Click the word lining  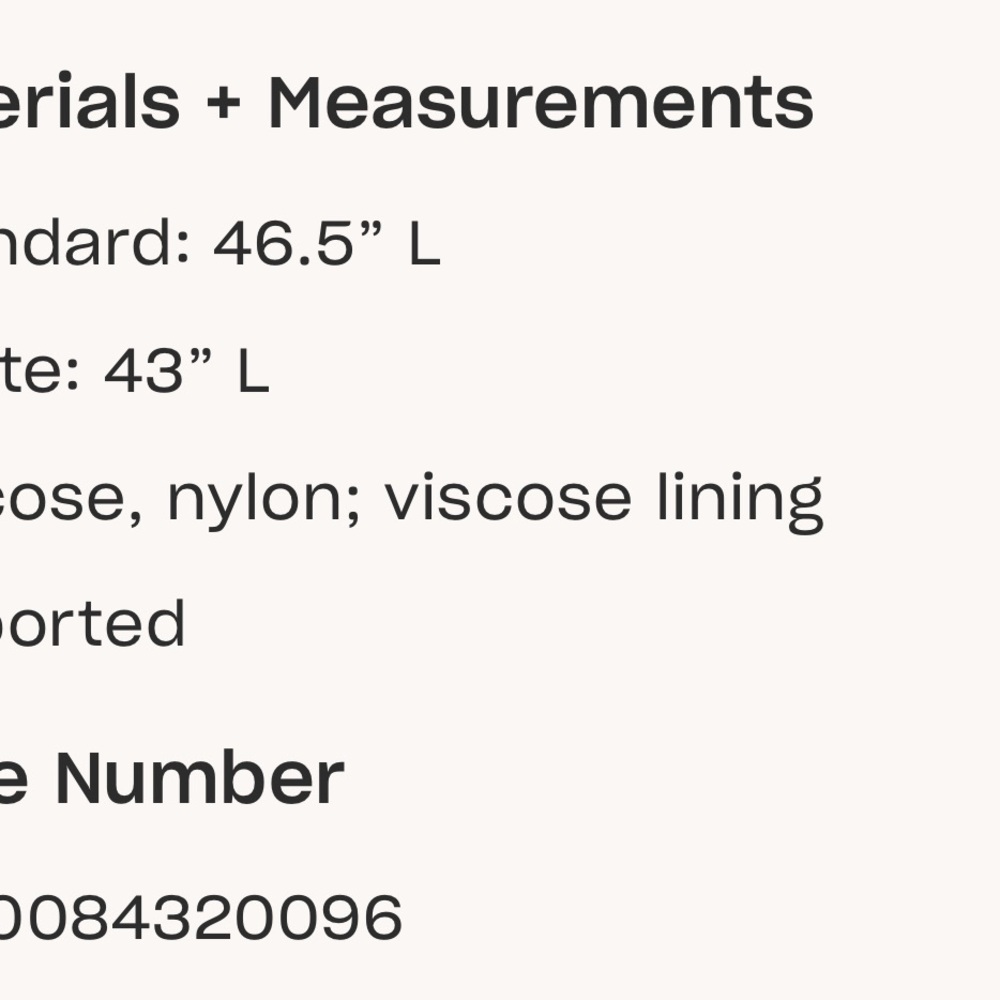(740, 501)
